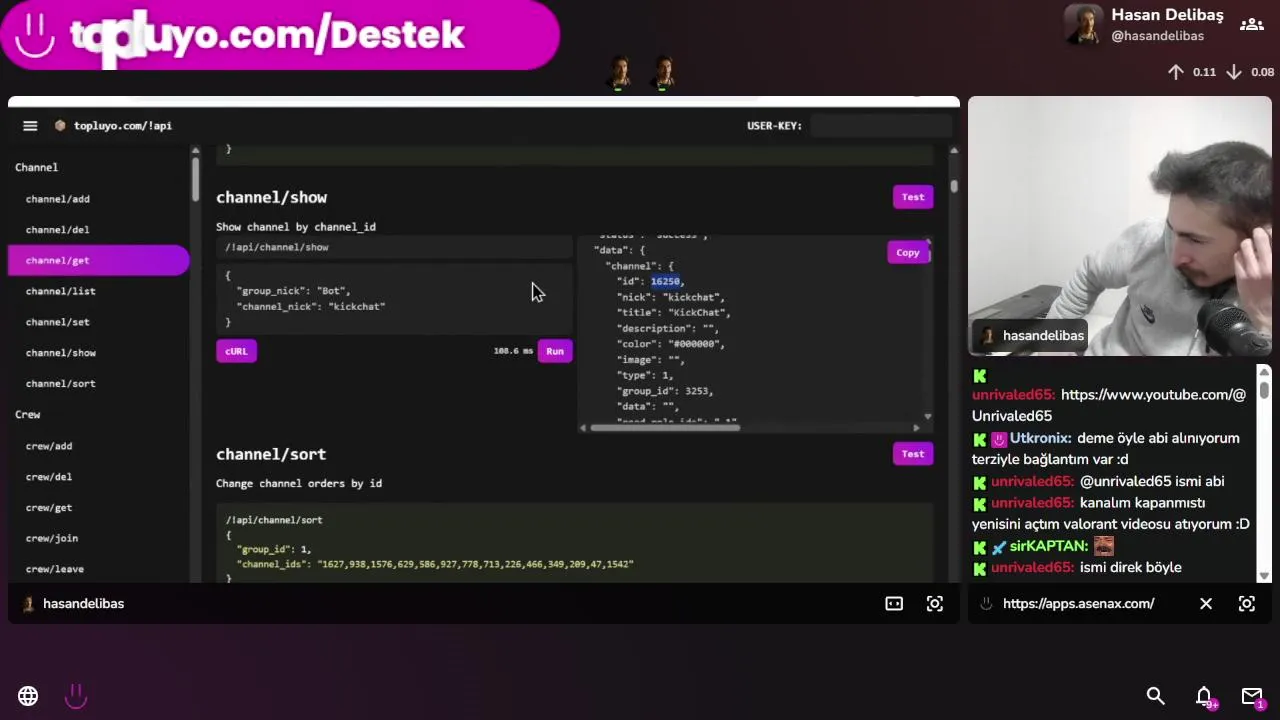Open crew/join in the sidebar
This screenshot has width=1280, height=720.
[x=52, y=538]
